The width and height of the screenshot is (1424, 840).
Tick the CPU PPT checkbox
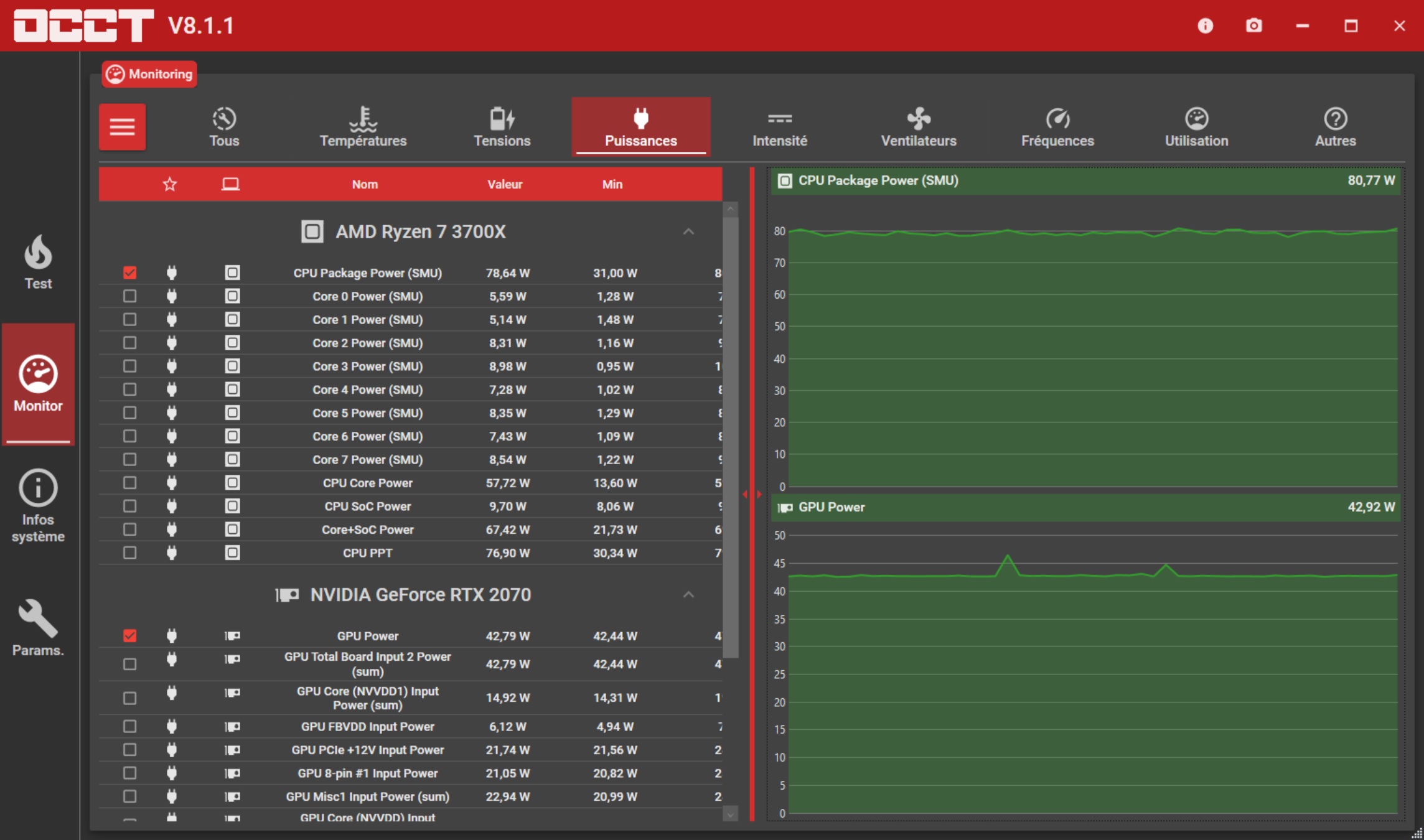[x=129, y=553]
